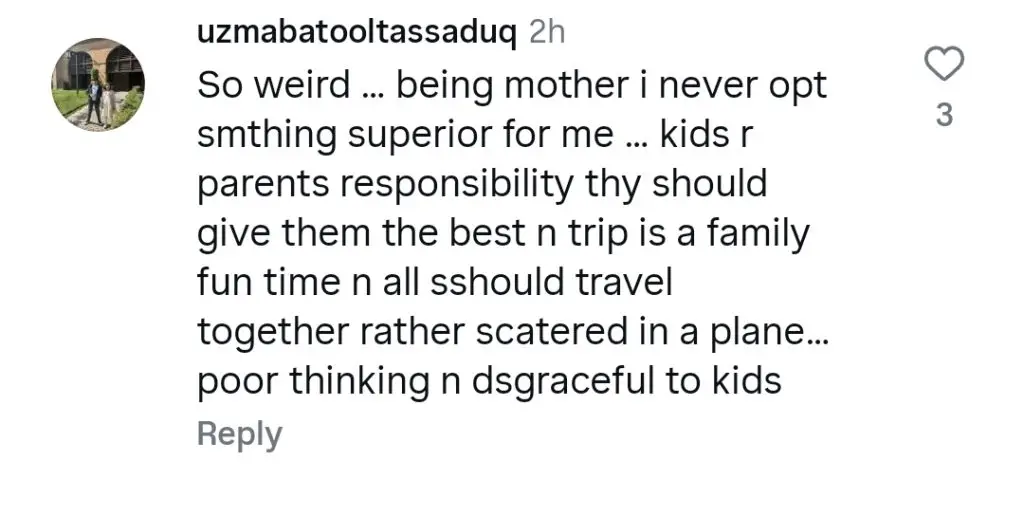This screenshot has height=516, width=1024.
Task: Click the Reply button under the comment
Action: 240,434
